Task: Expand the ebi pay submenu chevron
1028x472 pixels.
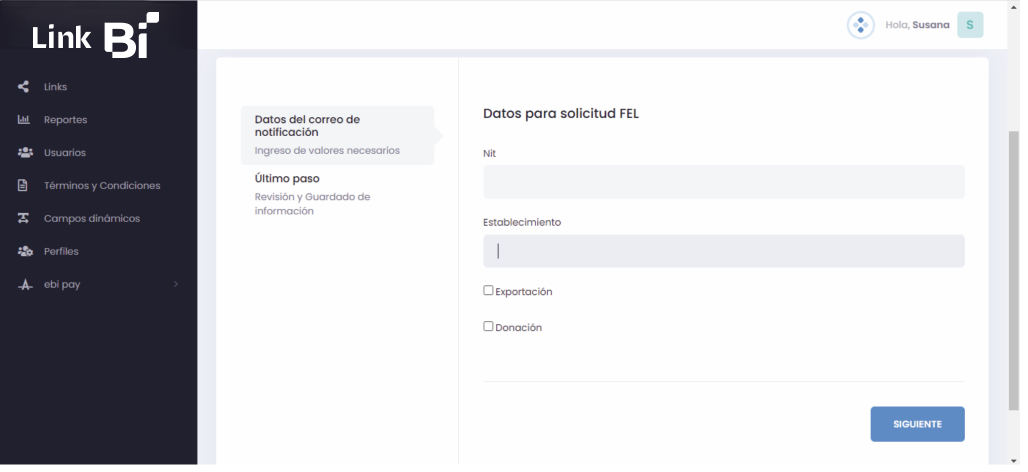Action: 176,284
